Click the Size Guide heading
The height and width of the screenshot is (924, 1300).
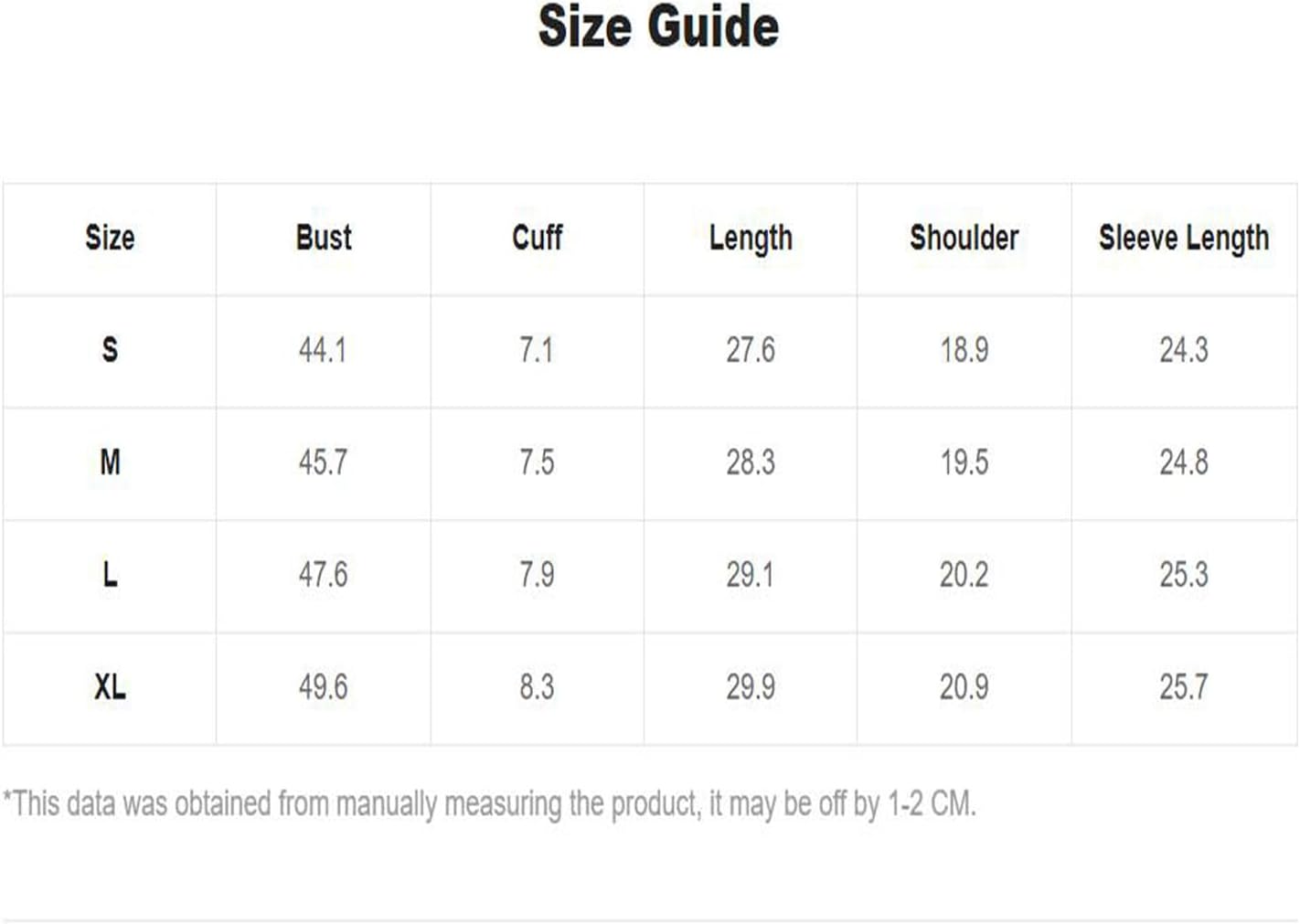[658, 26]
